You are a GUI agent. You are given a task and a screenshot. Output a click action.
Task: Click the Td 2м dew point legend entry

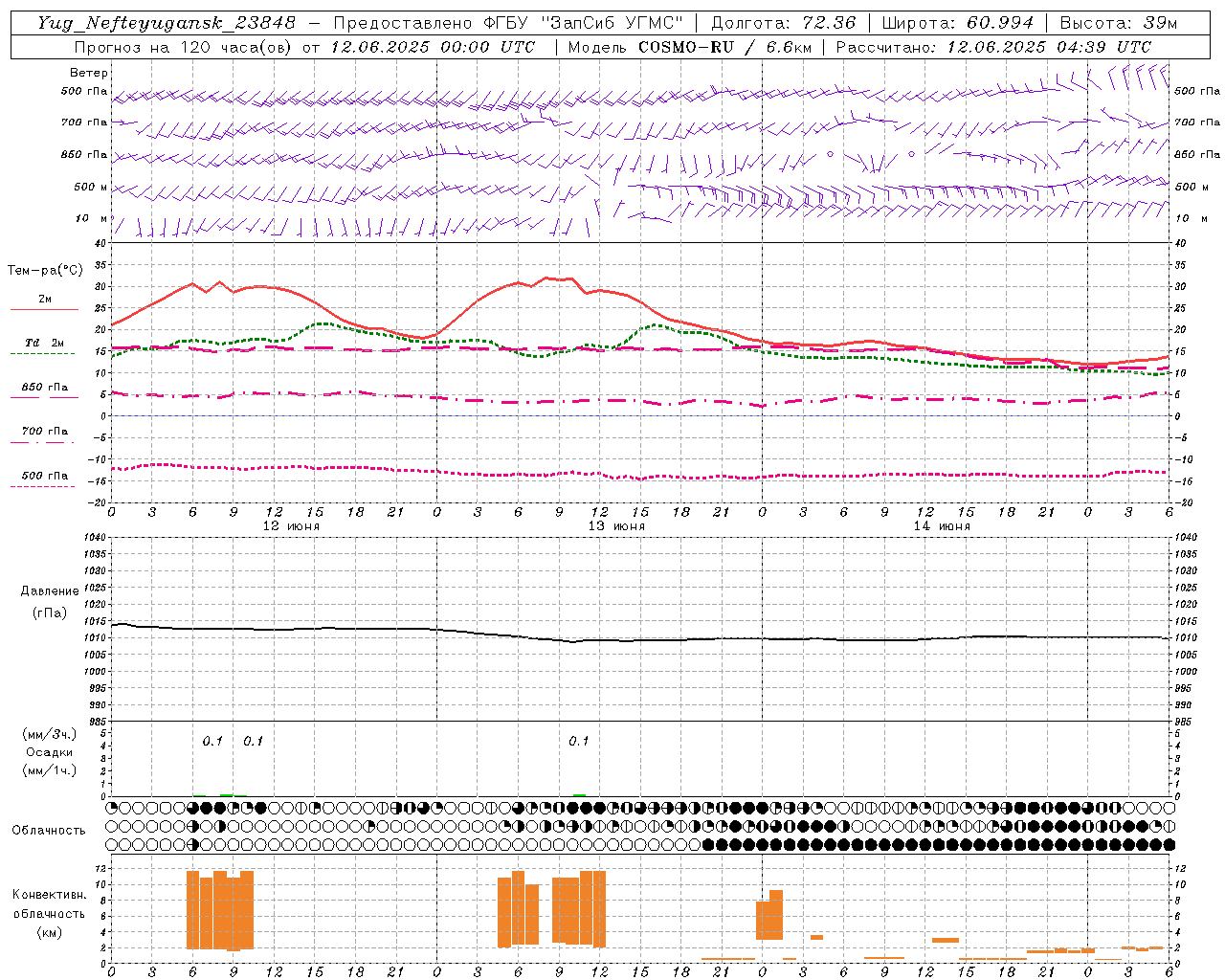tap(45, 343)
